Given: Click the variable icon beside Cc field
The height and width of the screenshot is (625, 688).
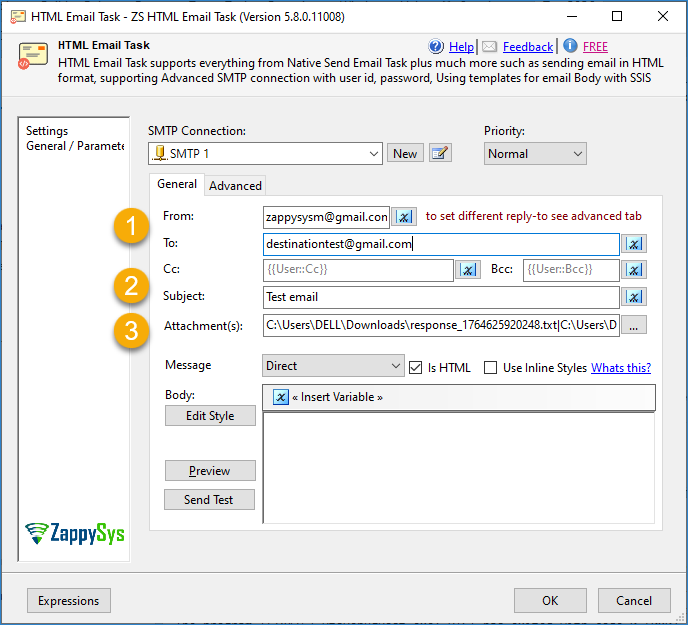Looking at the screenshot, I should (x=468, y=270).
